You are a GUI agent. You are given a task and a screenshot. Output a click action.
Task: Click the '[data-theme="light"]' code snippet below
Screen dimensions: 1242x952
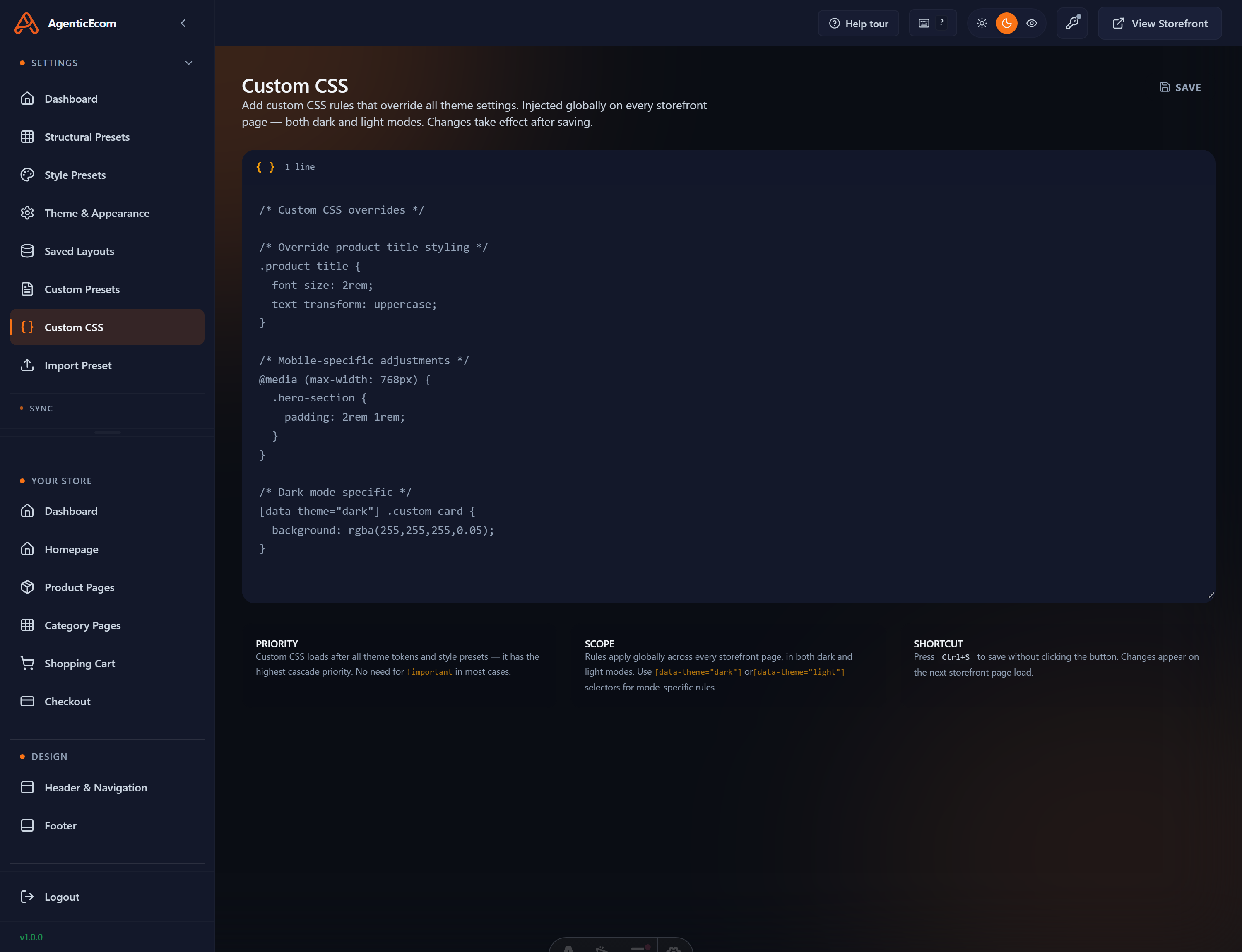point(799,672)
